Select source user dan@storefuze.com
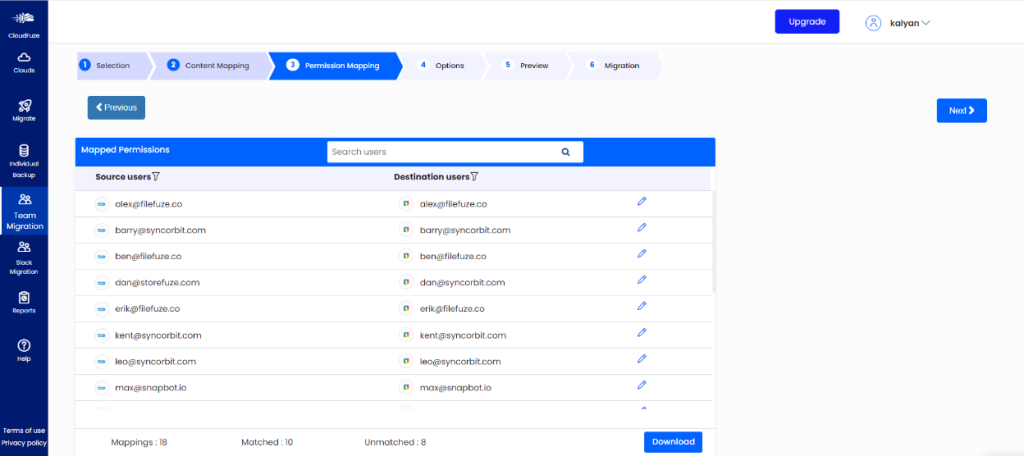1024x456 pixels. coord(157,283)
